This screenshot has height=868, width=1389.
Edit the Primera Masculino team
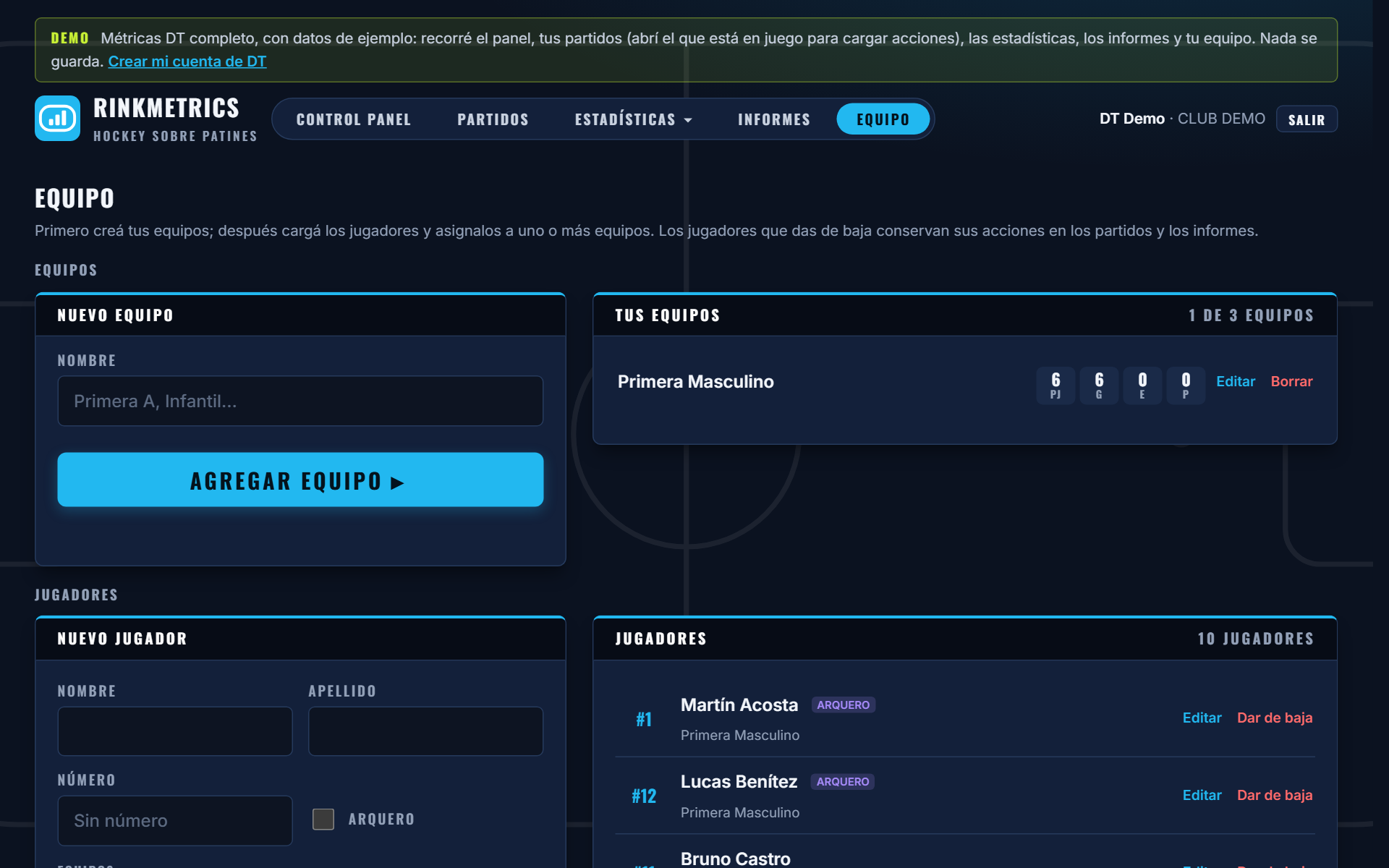pyautogui.click(x=1236, y=381)
